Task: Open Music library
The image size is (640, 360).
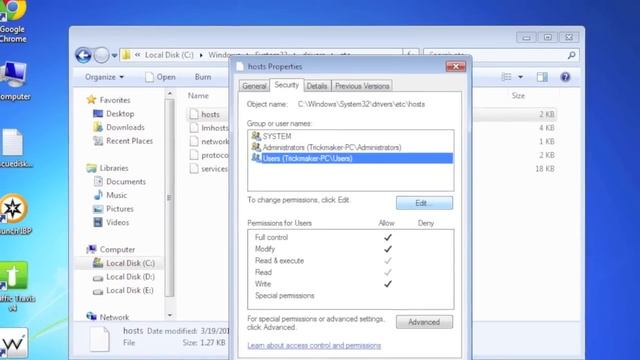Action: 110,195
